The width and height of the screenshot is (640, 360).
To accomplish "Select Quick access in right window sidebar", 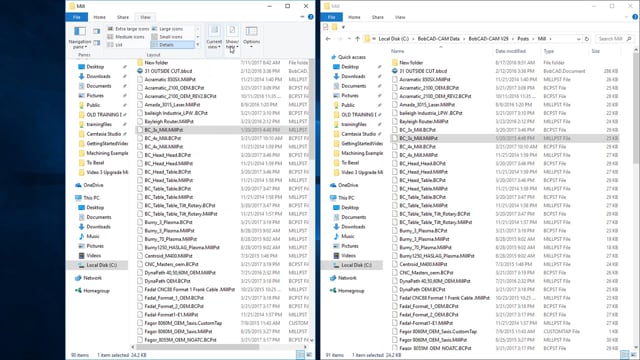I will (x=351, y=57).
